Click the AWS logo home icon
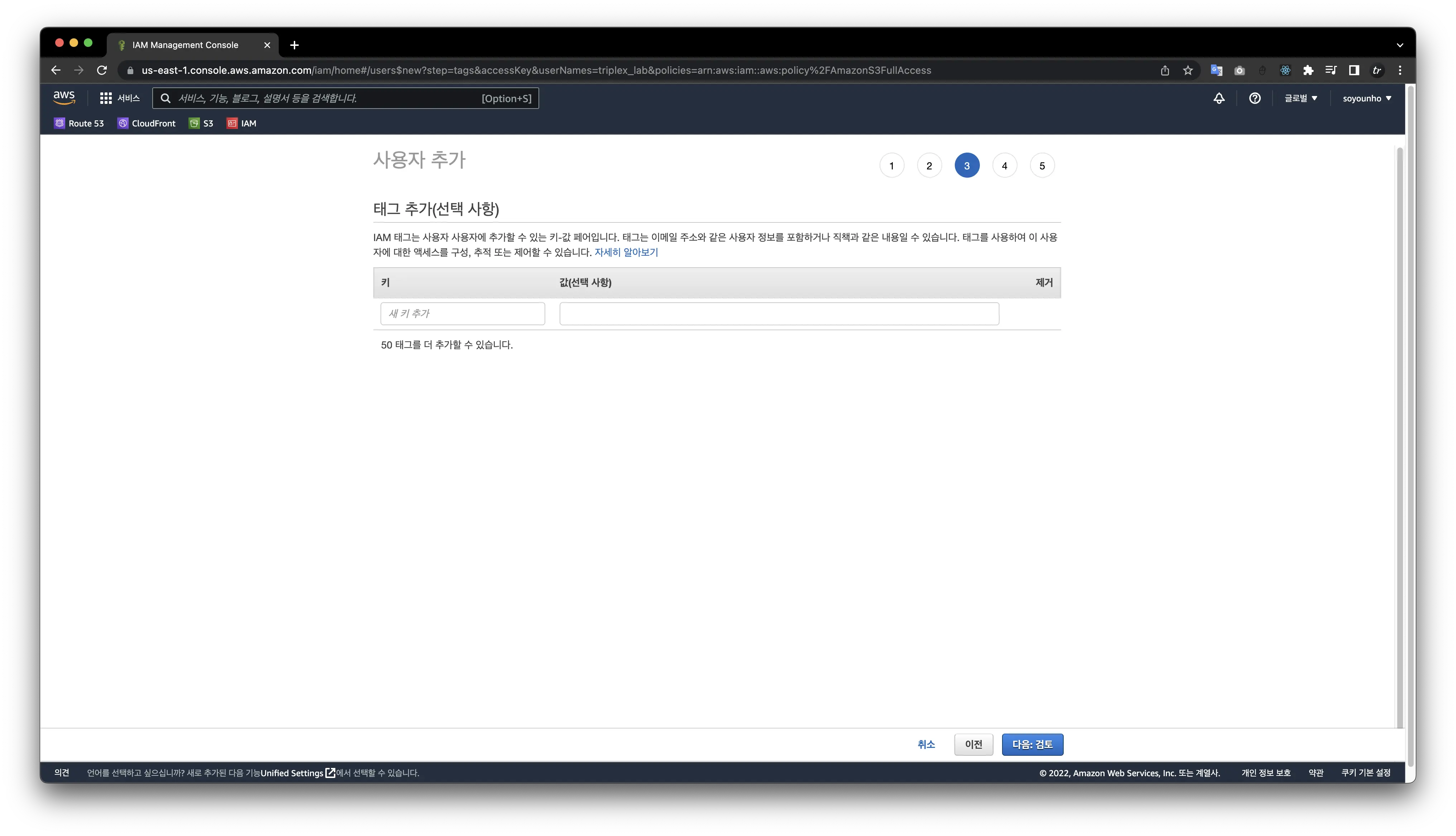This screenshot has width=1456, height=836. (64, 98)
